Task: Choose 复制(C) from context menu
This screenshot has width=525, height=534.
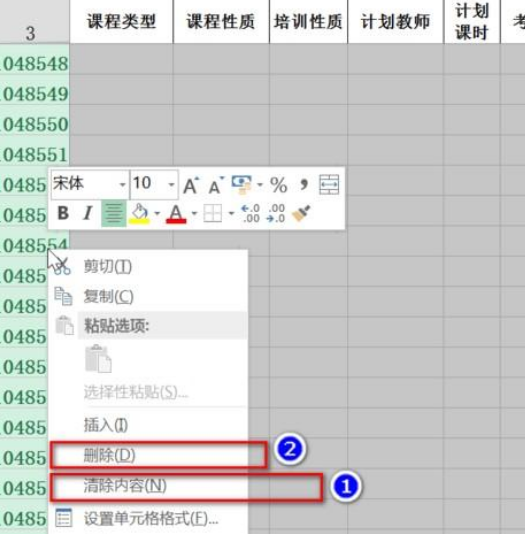Action: pos(148,296)
